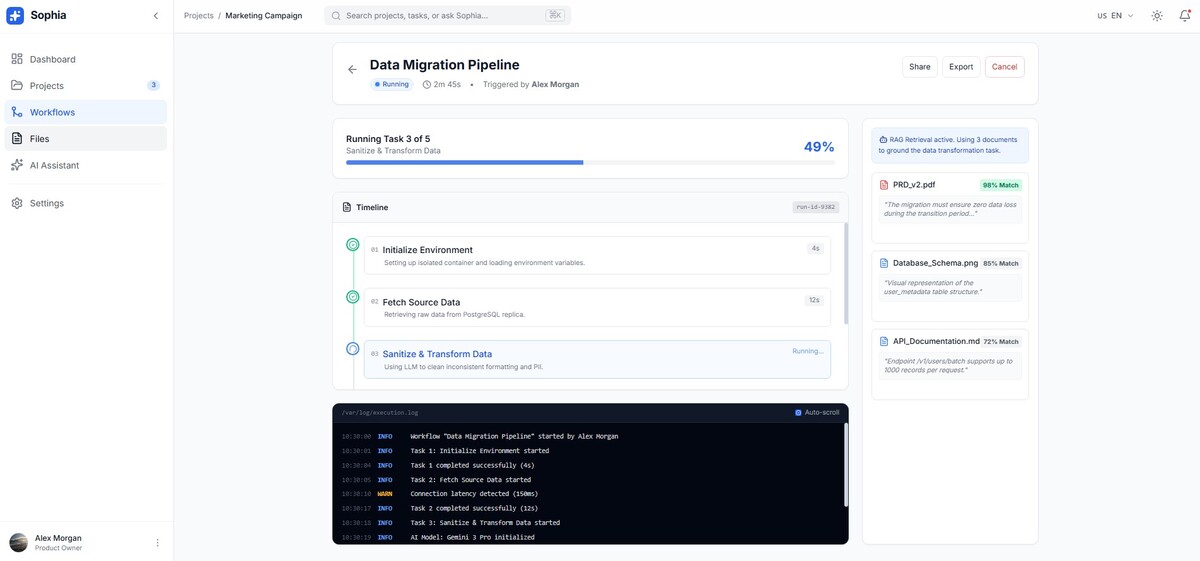Click the running status icon for Sanitize step

(x=352, y=349)
